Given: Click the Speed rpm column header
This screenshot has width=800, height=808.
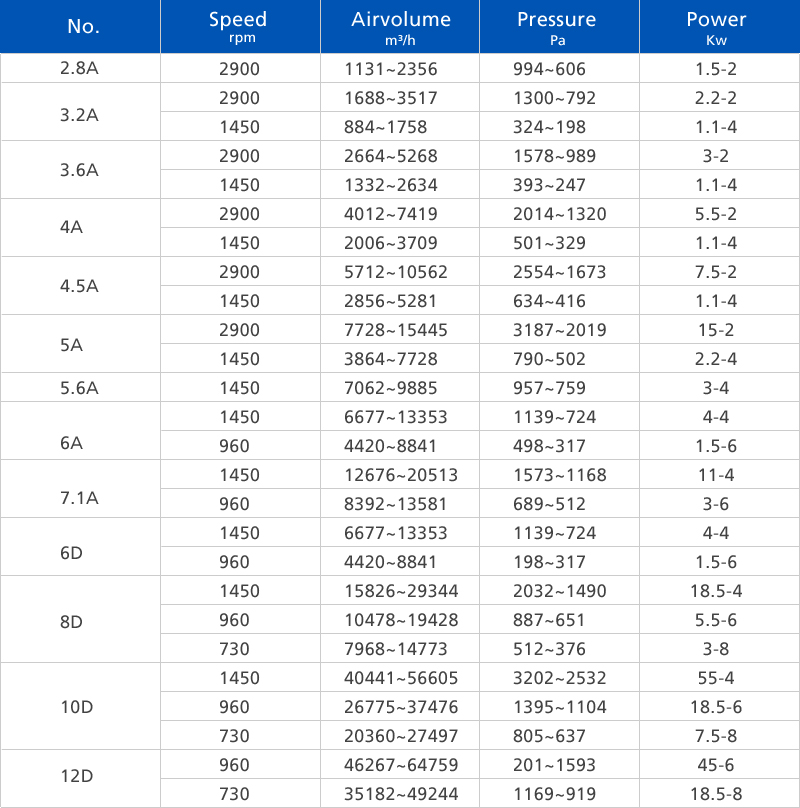Looking at the screenshot, I should 238,27.
